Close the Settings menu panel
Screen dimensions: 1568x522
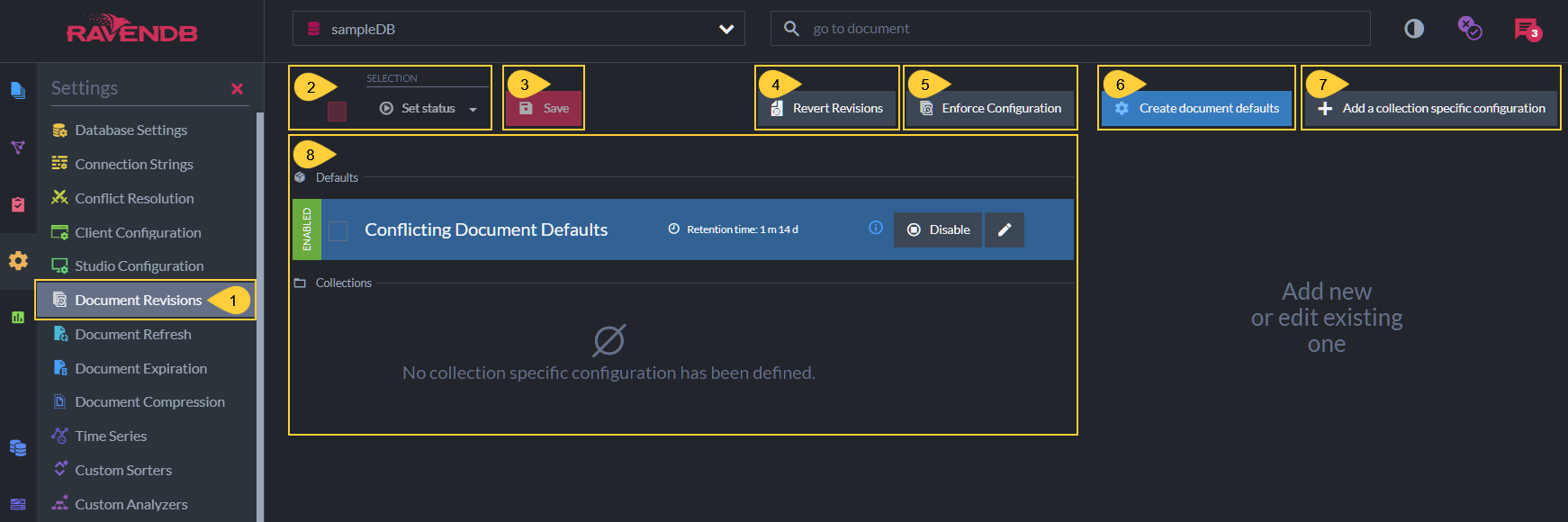click(x=237, y=88)
